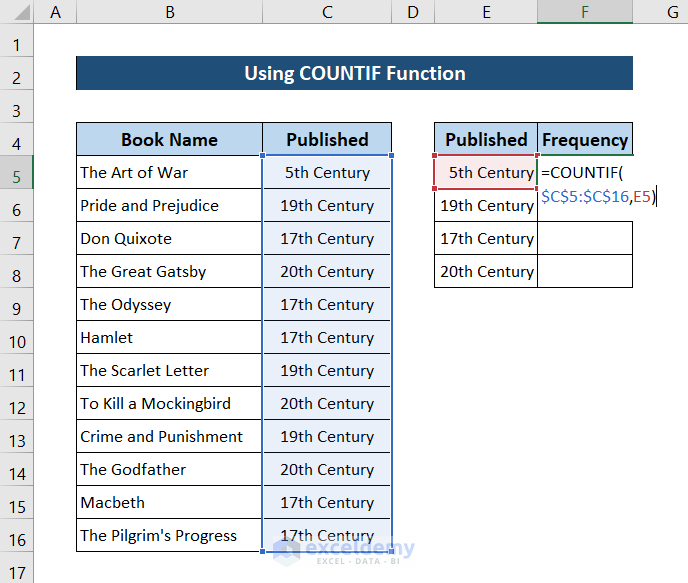Click the 'Frequency' header cell
688x583 pixels.
(x=585, y=139)
